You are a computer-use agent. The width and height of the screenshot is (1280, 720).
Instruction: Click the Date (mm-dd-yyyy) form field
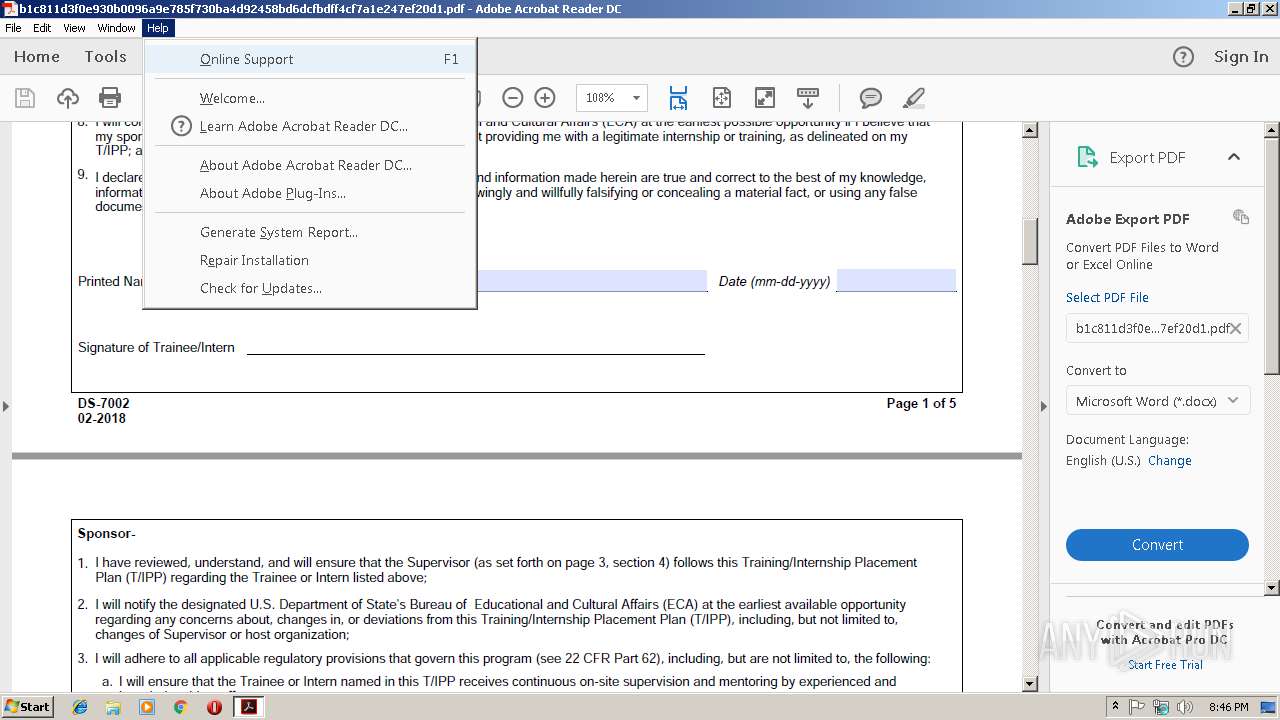[x=896, y=280]
